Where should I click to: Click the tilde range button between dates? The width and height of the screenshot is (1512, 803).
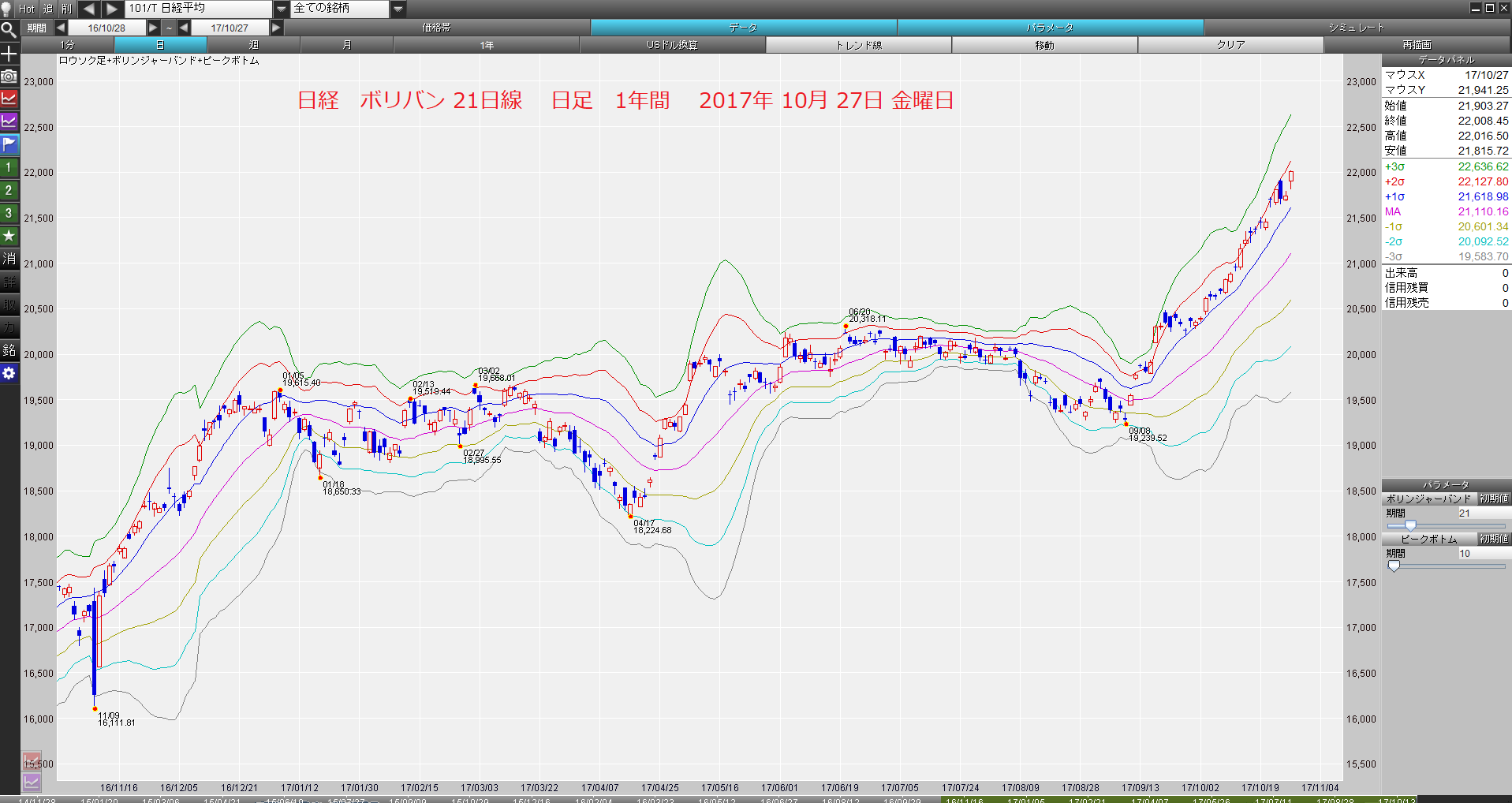point(169,28)
